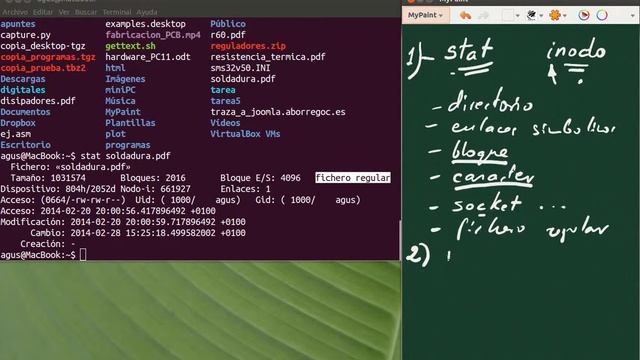Click 'hardware_PC11.odt' file name
640x360 pixels.
(148, 57)
